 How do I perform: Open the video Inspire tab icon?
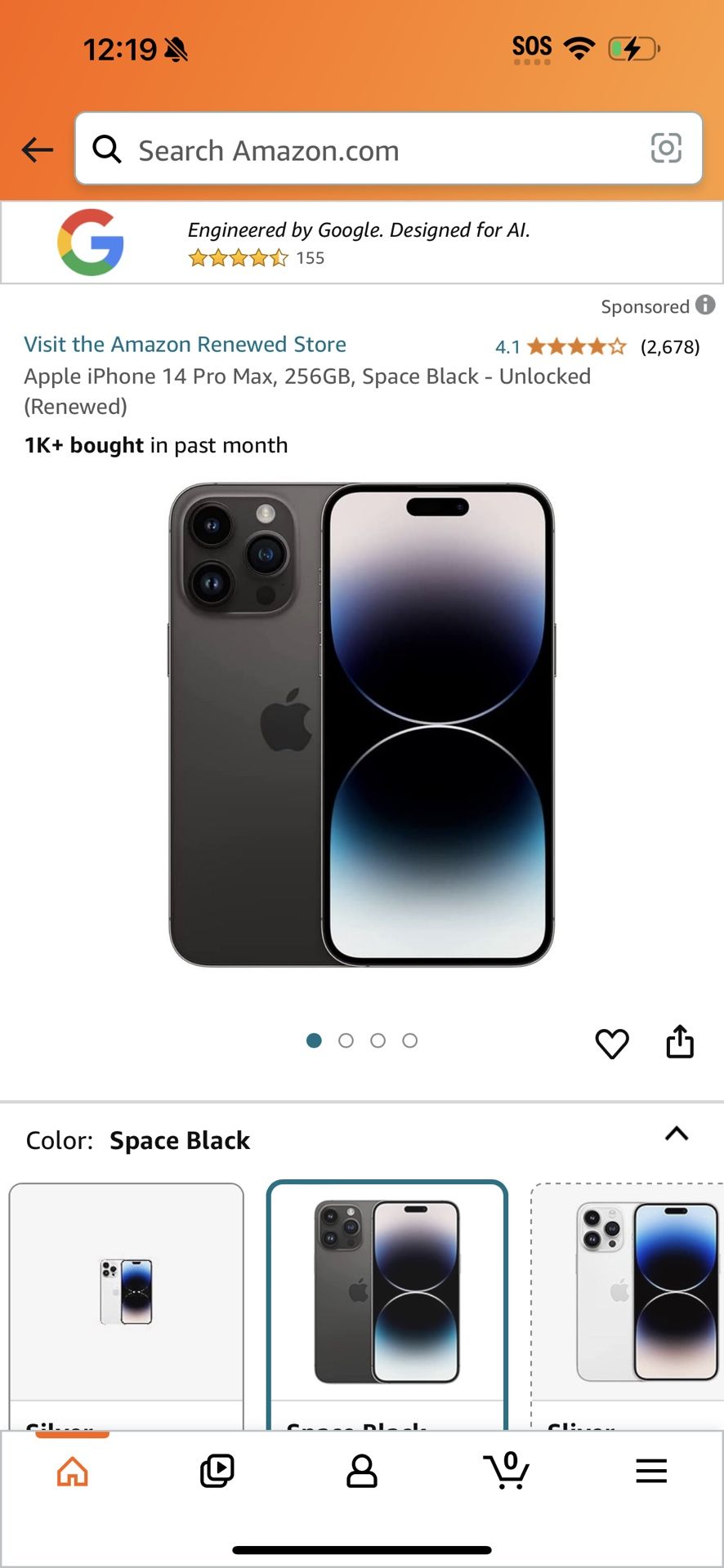coord(217,1471)
